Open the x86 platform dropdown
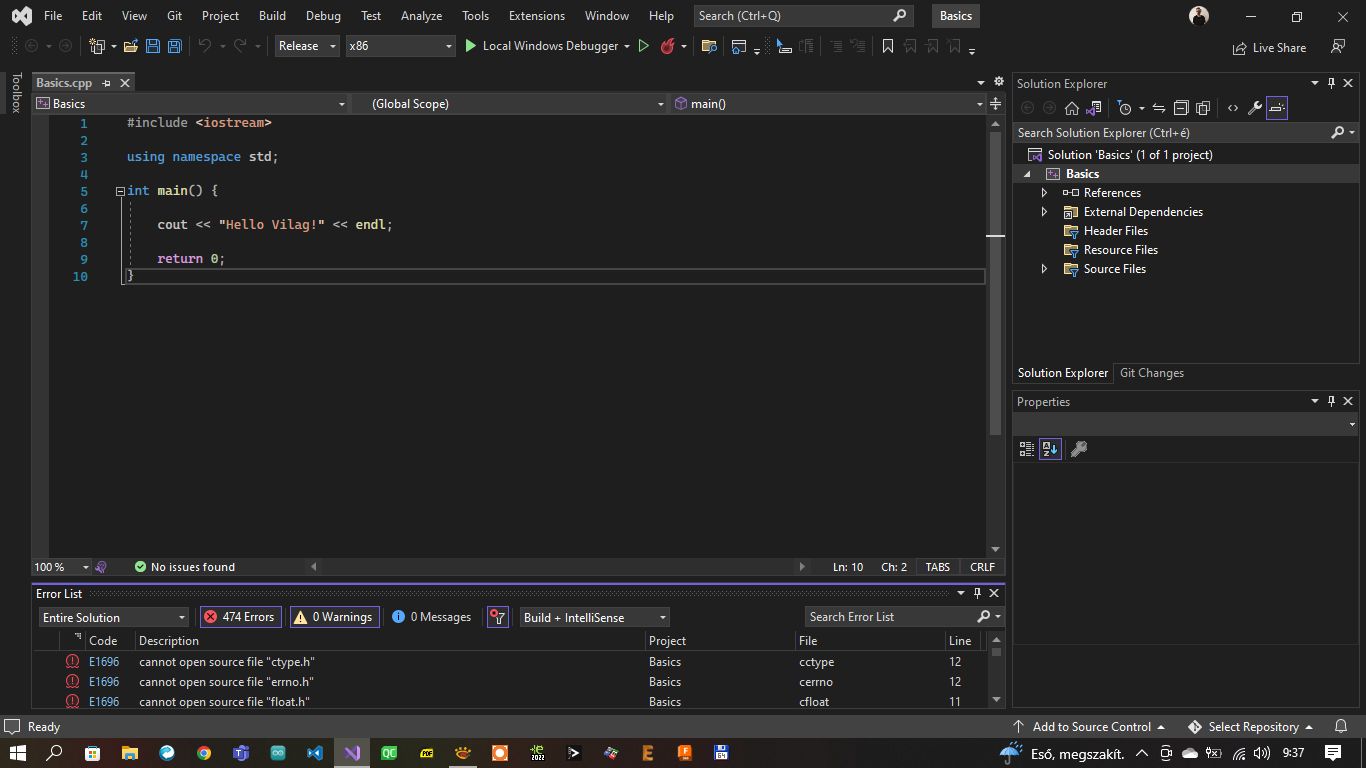 click(446, 46)
